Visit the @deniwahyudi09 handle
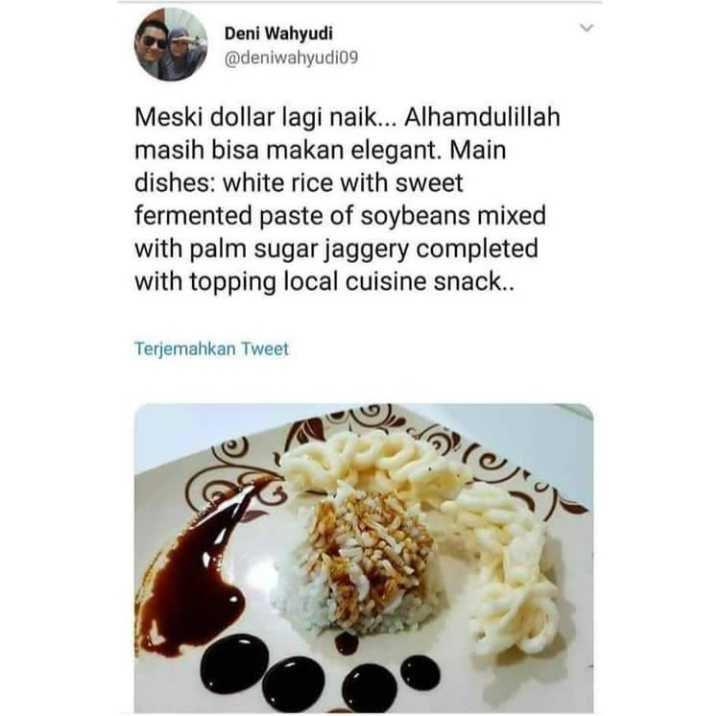The image size is (719, 716). 291,58
